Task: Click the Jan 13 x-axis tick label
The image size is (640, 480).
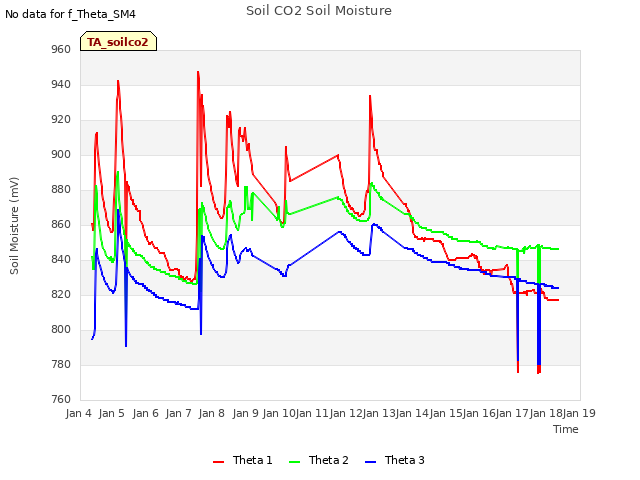Action: [x=379, y=413]
